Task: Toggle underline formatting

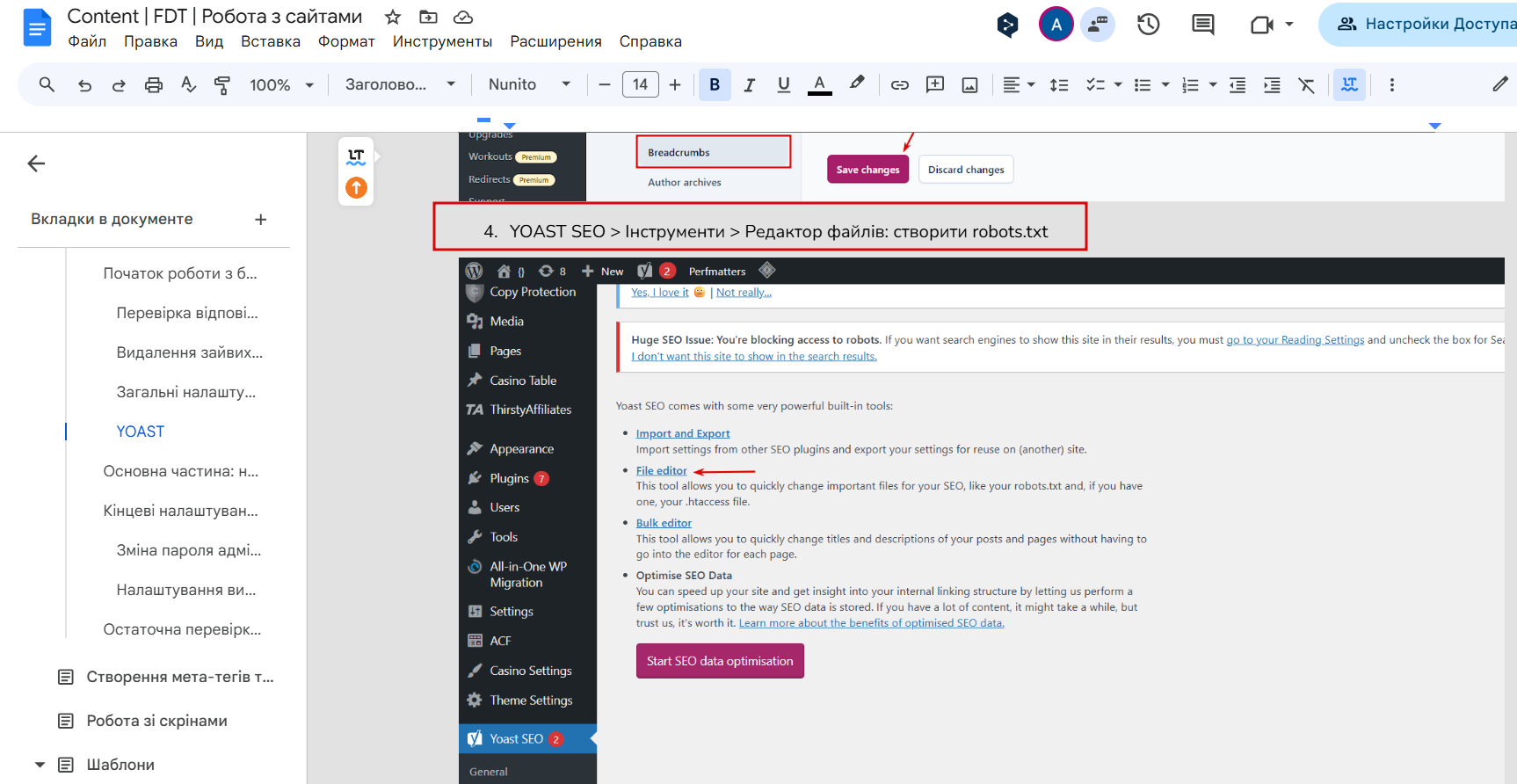Action: pos(784,85)
